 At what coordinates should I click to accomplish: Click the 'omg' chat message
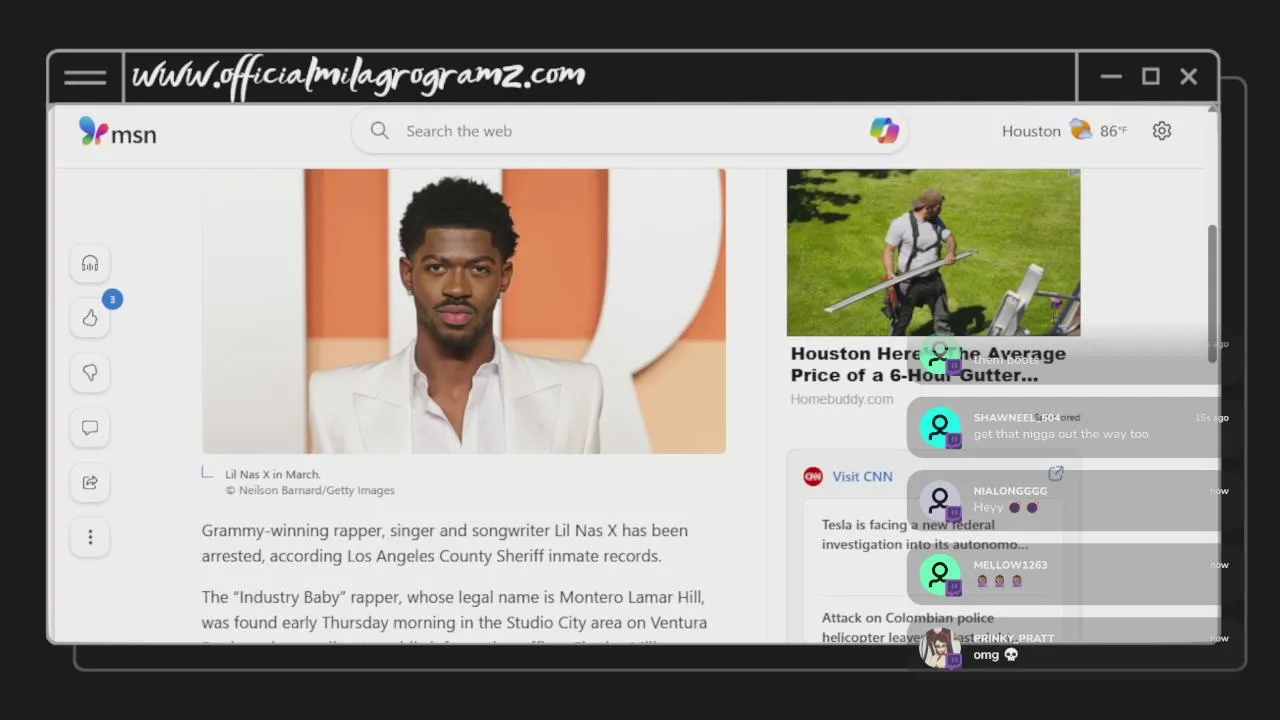[995, 655]
